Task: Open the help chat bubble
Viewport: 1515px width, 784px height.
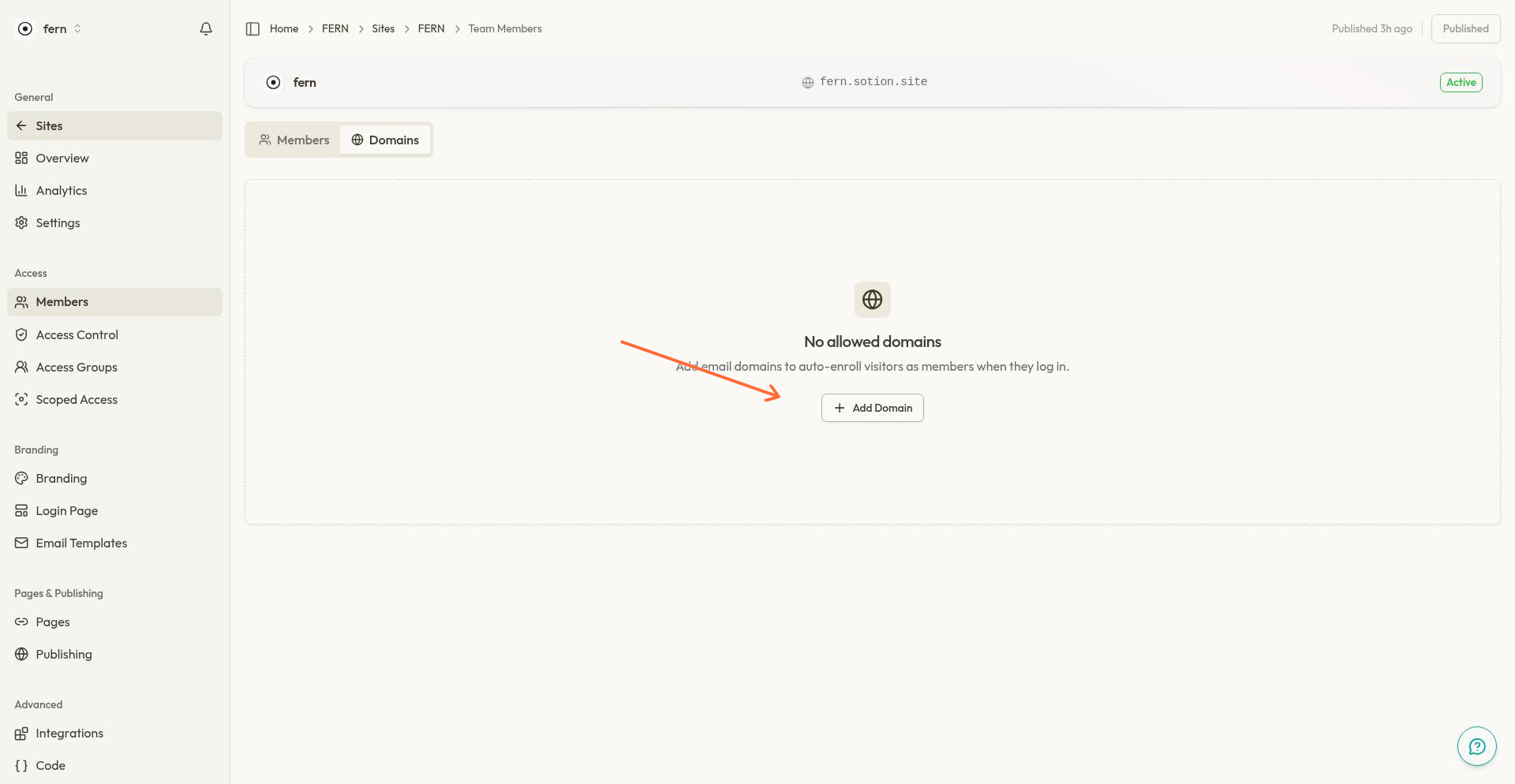Action: (1476, 746)
